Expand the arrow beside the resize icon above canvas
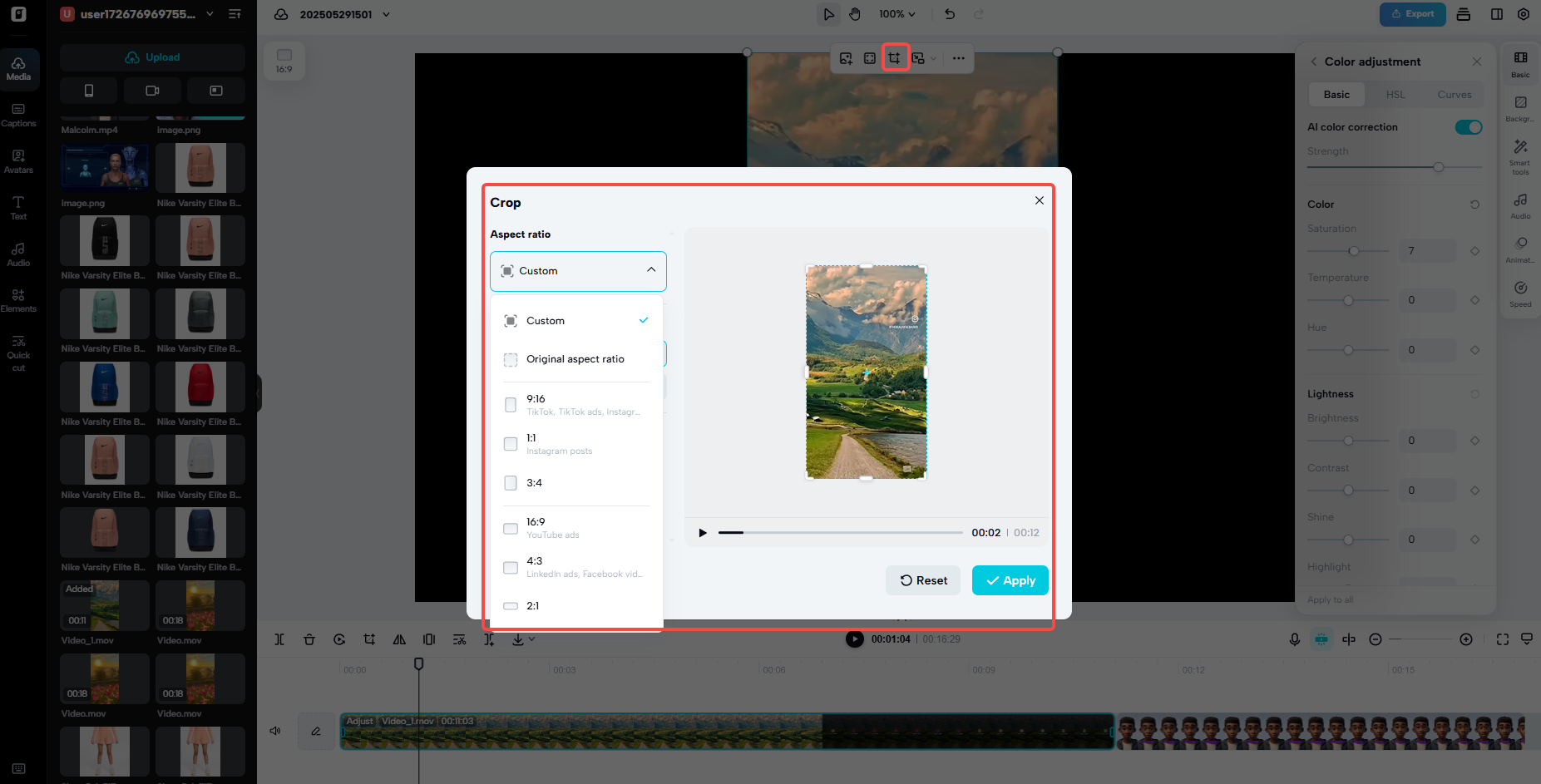The image size is (1541, 784). [x=934, y=58]
